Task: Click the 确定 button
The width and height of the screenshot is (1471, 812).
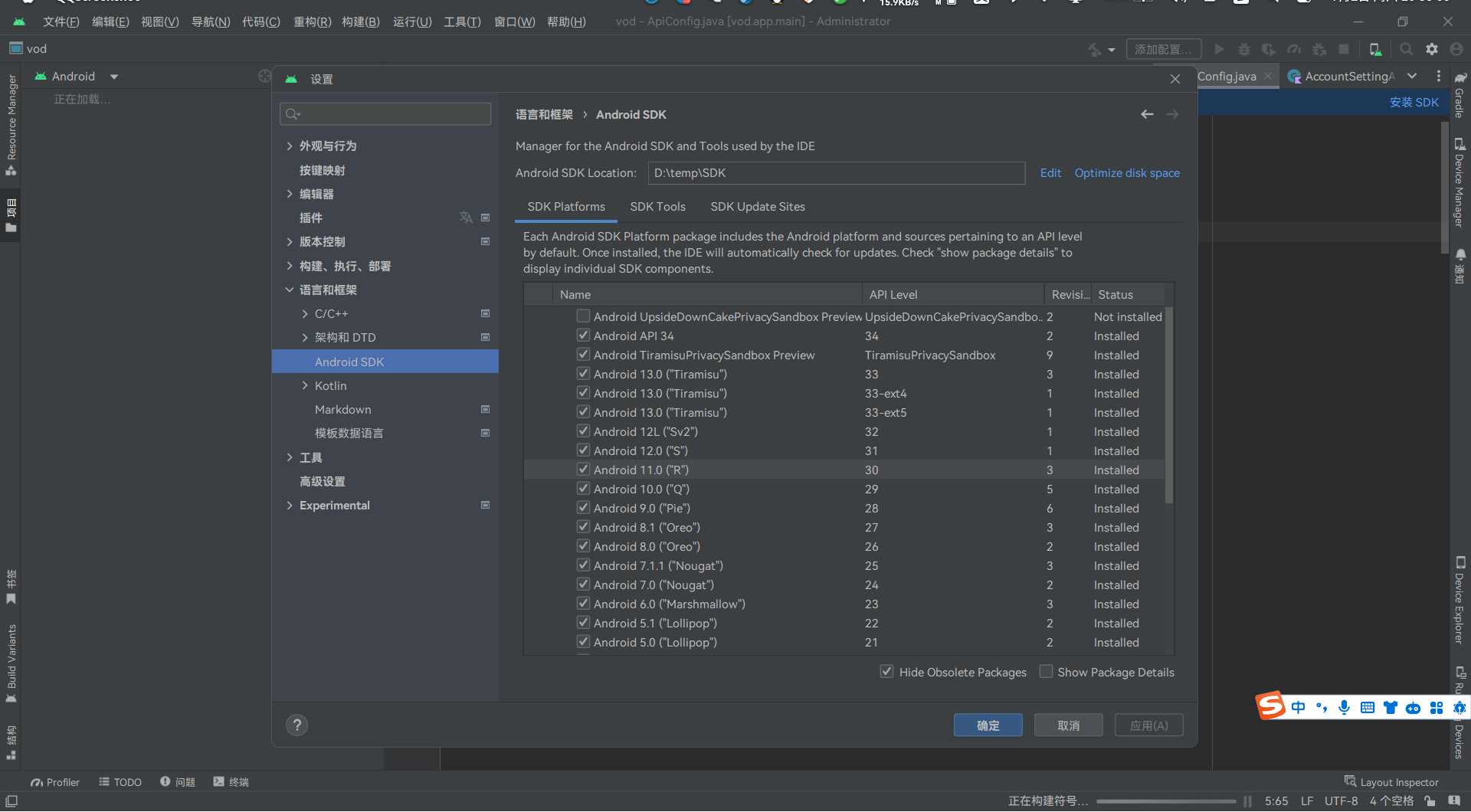Action: 988,725
